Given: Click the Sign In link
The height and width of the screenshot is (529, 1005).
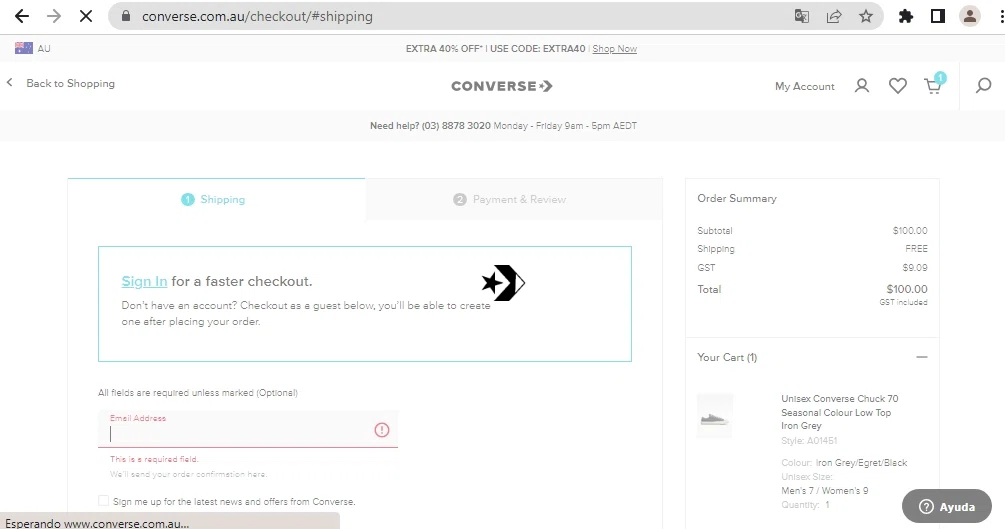Looking at the screenshot, I should tap(144, 281).
